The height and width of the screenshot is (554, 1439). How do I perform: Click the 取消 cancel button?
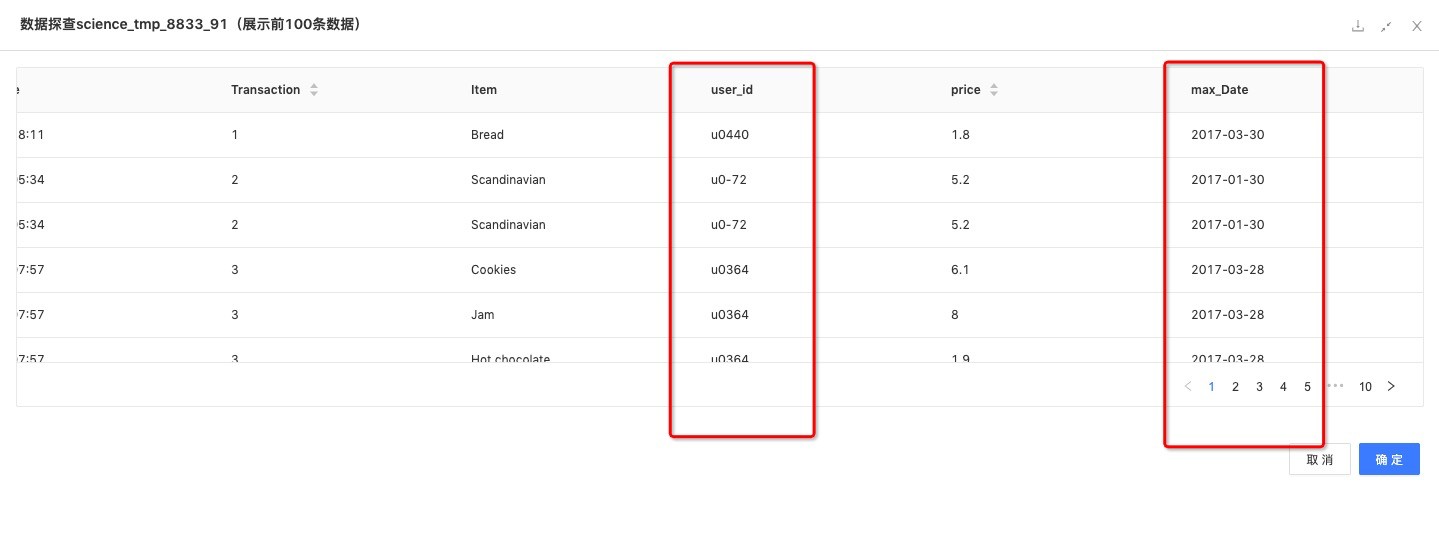1320,459
